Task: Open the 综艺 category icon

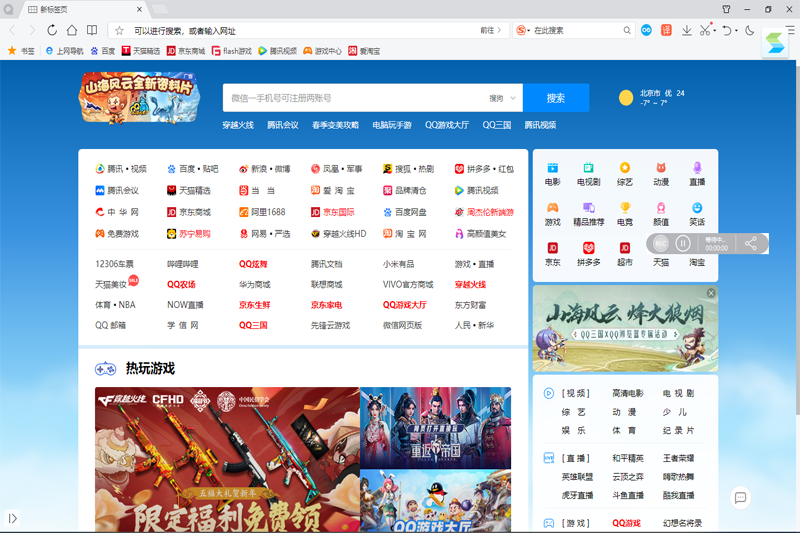Action: point(625,174)
